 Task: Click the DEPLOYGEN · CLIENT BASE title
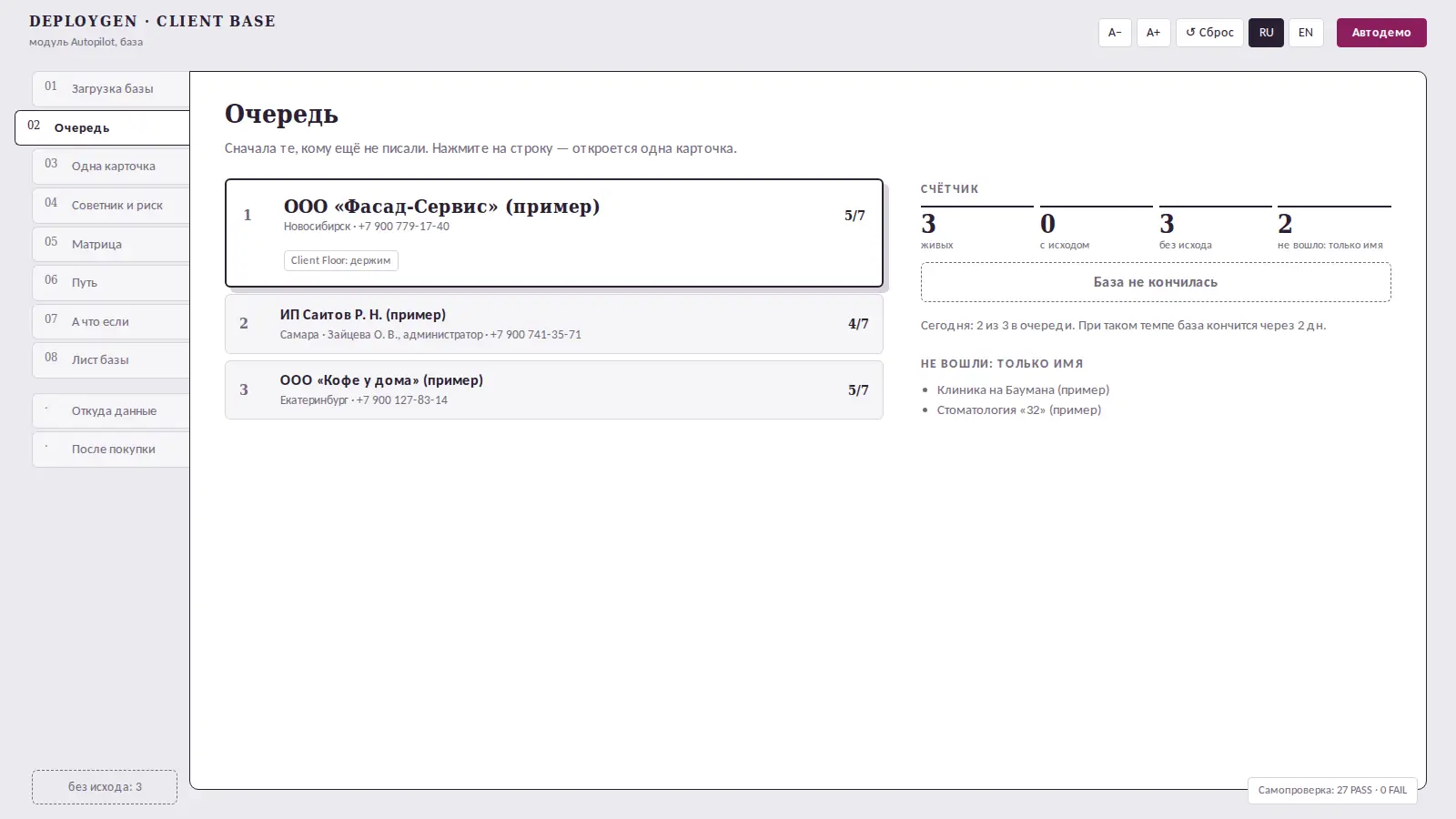[x=152, y=21]
